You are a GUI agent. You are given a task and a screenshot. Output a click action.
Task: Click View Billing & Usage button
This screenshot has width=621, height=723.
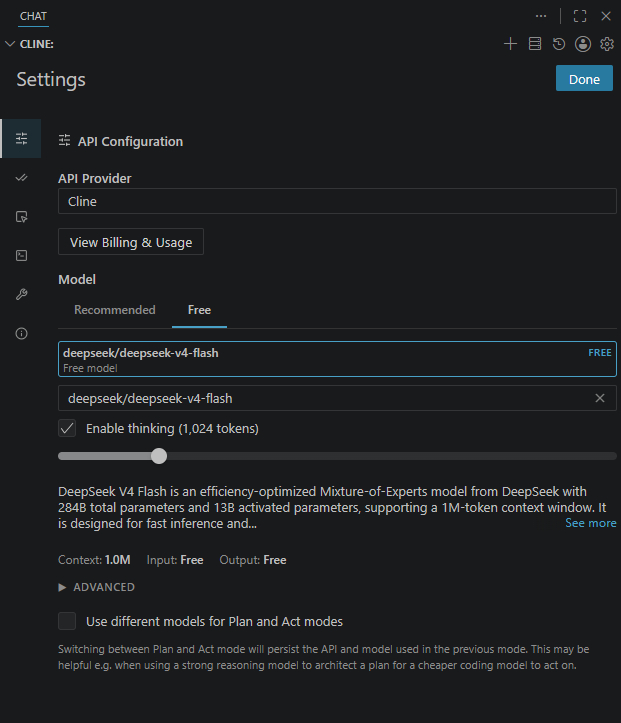[131, 242]
